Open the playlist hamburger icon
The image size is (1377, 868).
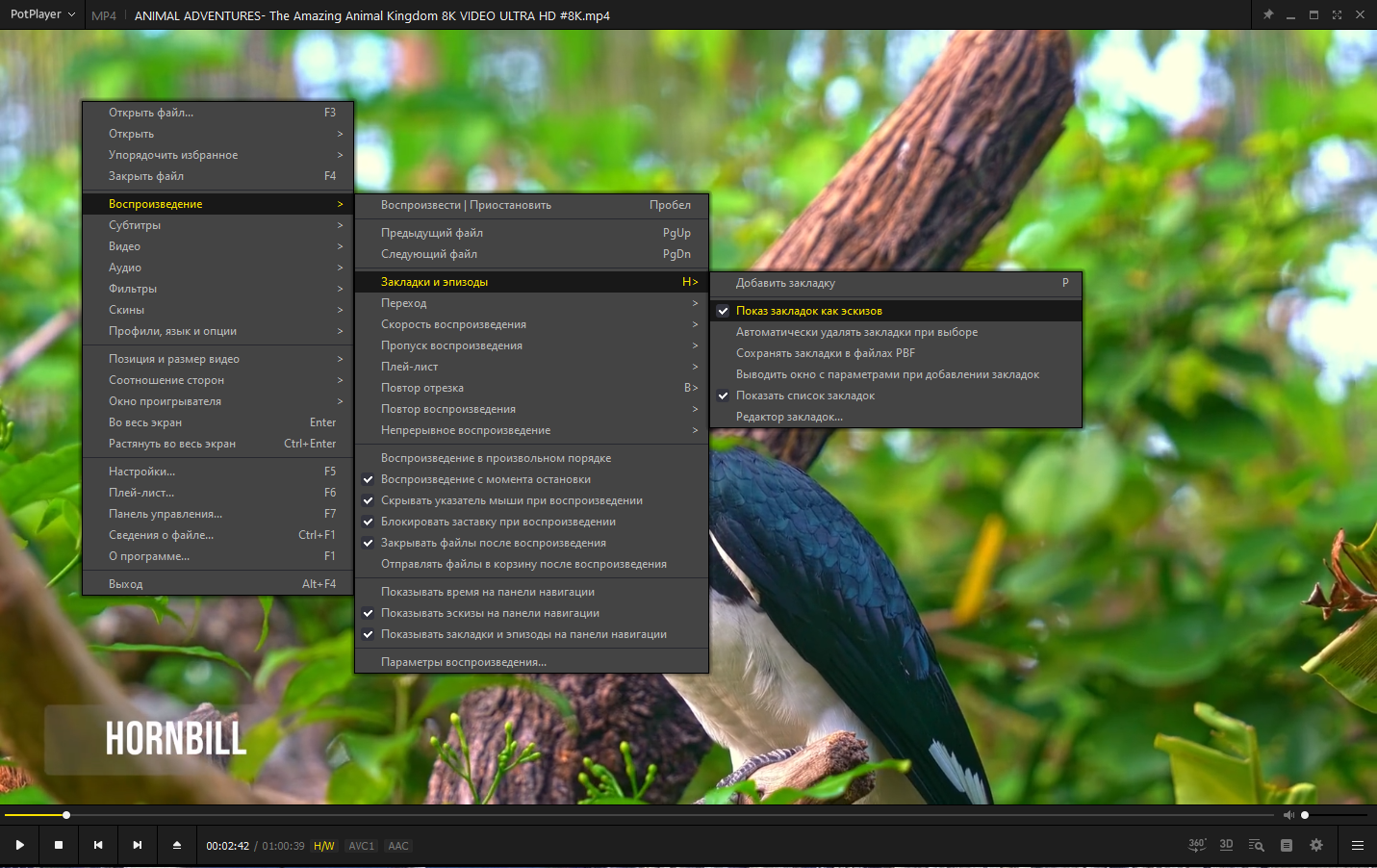tap(1358, 845)
